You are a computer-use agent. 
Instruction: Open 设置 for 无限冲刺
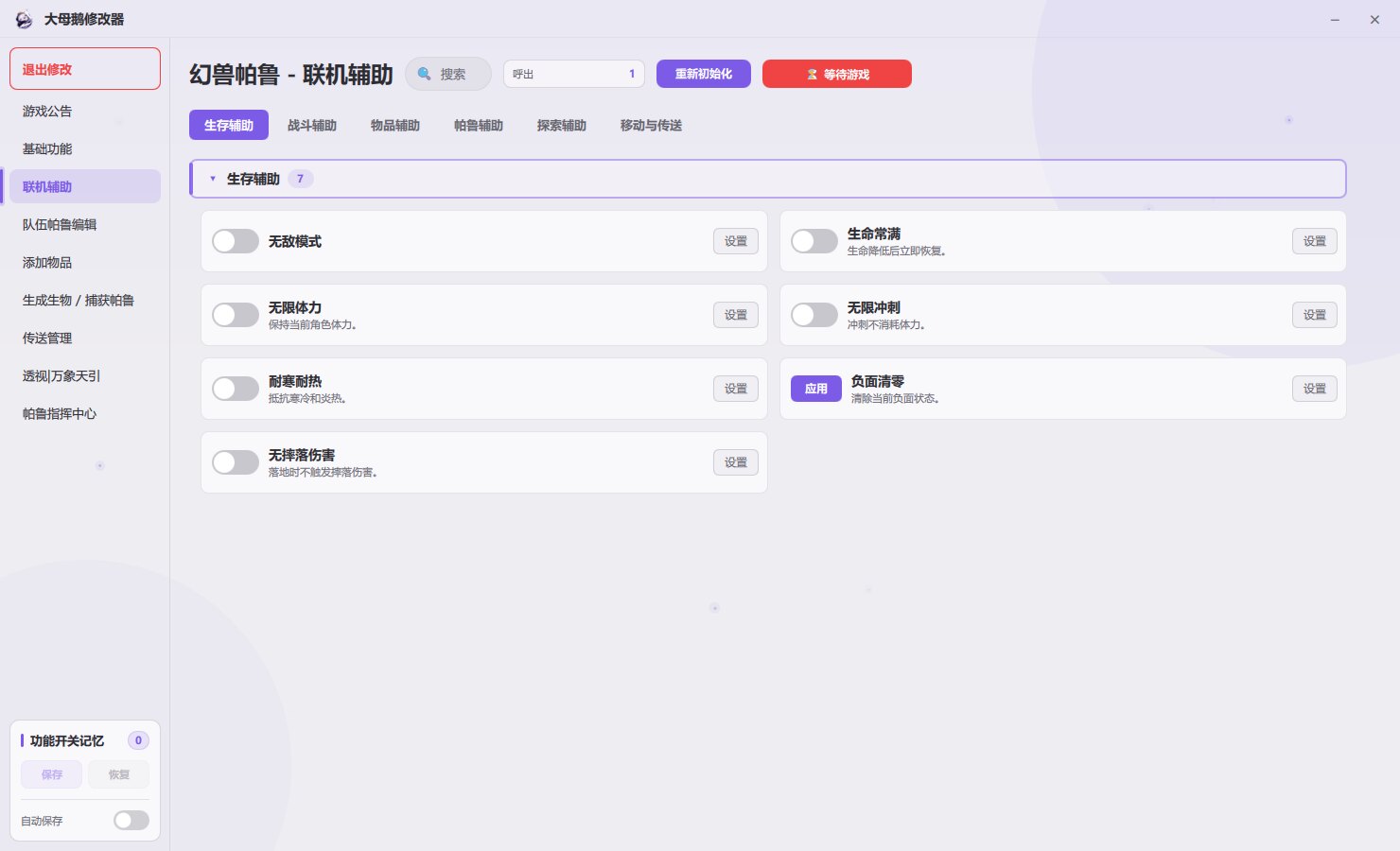tap(1315, 315)
